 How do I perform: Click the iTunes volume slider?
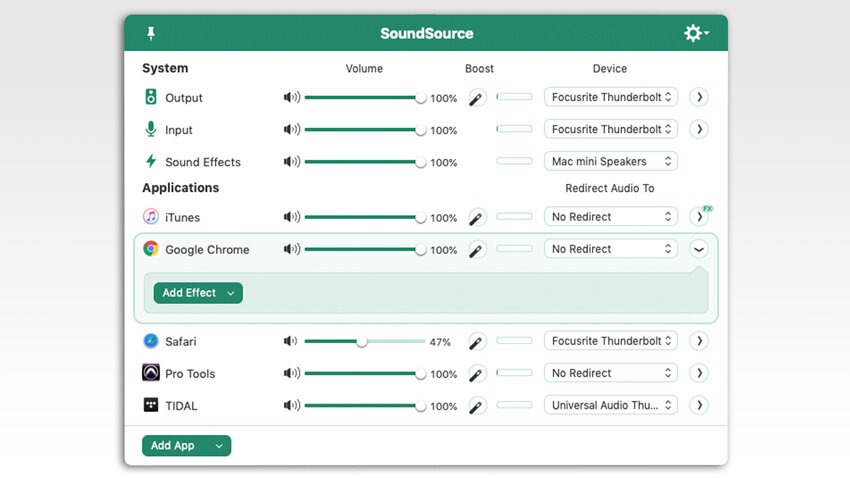[x=365, y=217]
